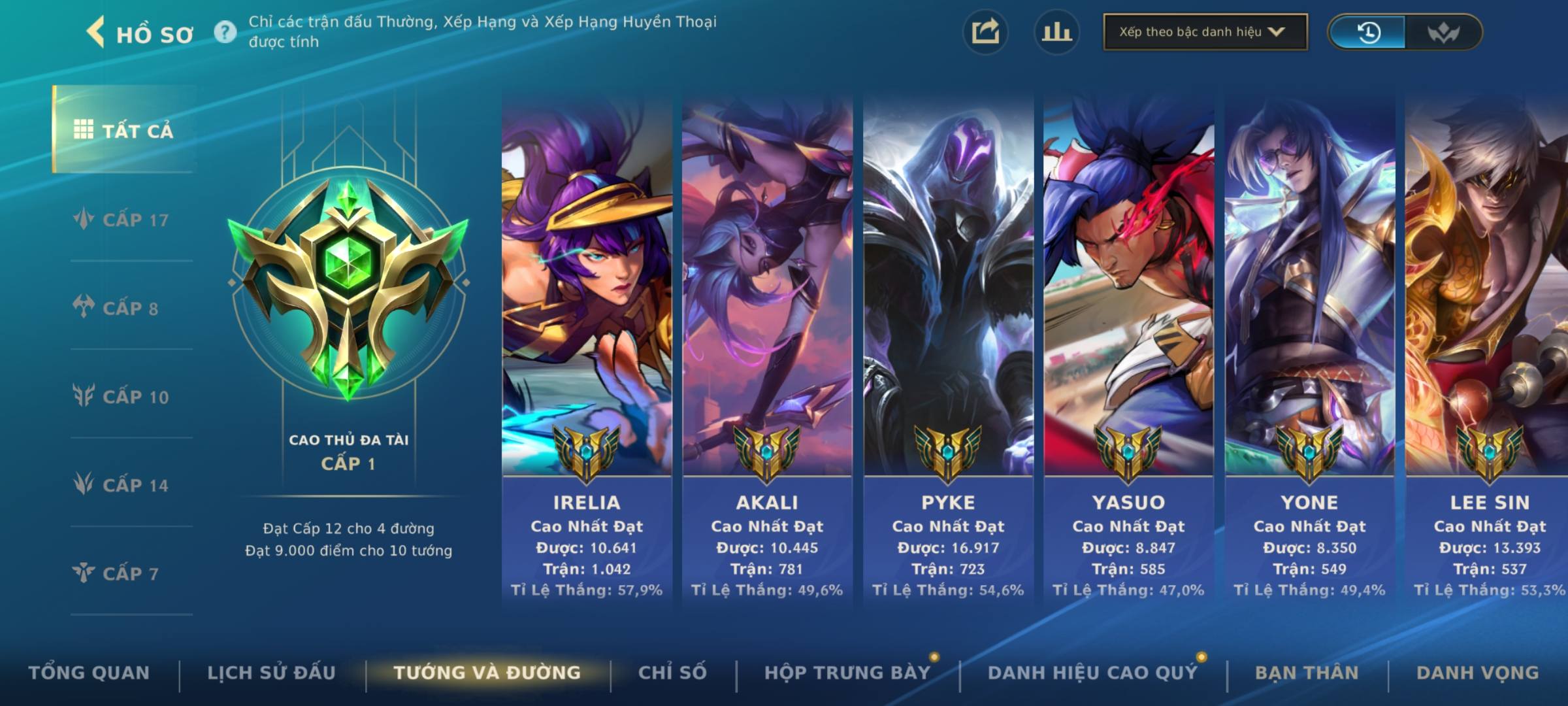The width and height of the screenshot is (1568, 706).
Task: Switch to the Lịch Sử Đấu tab
Action: 271,673
